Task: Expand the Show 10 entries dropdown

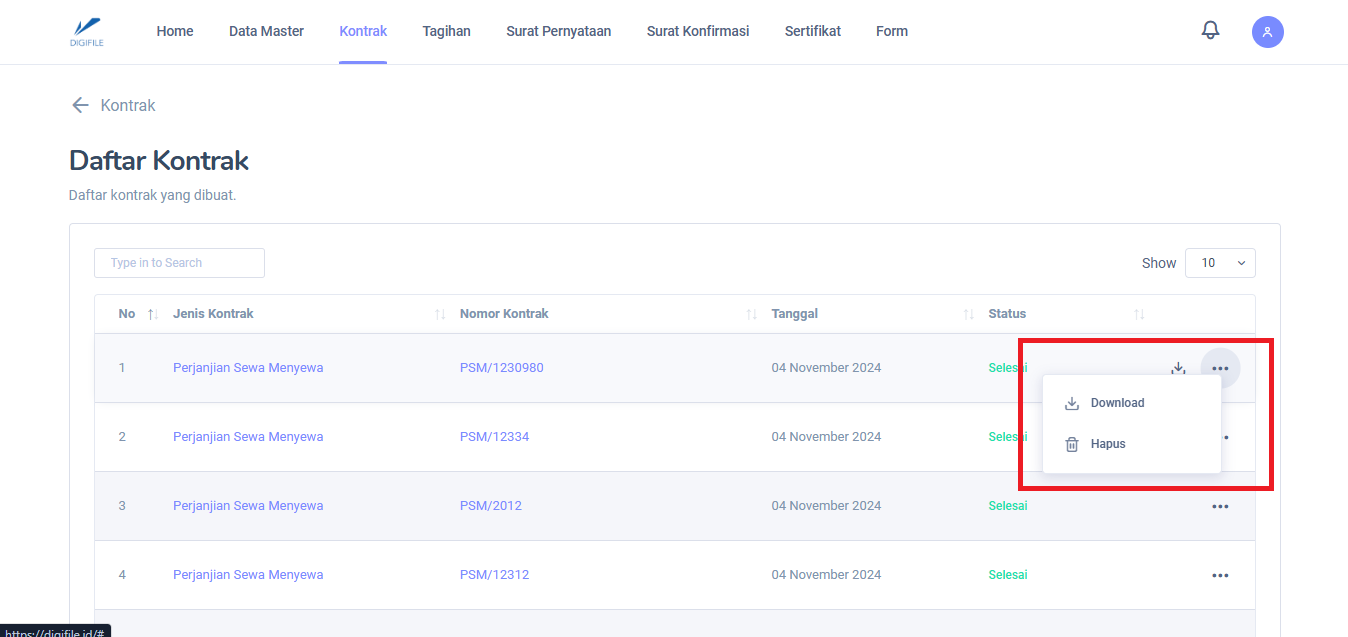Action: [x=1220, y=263]
